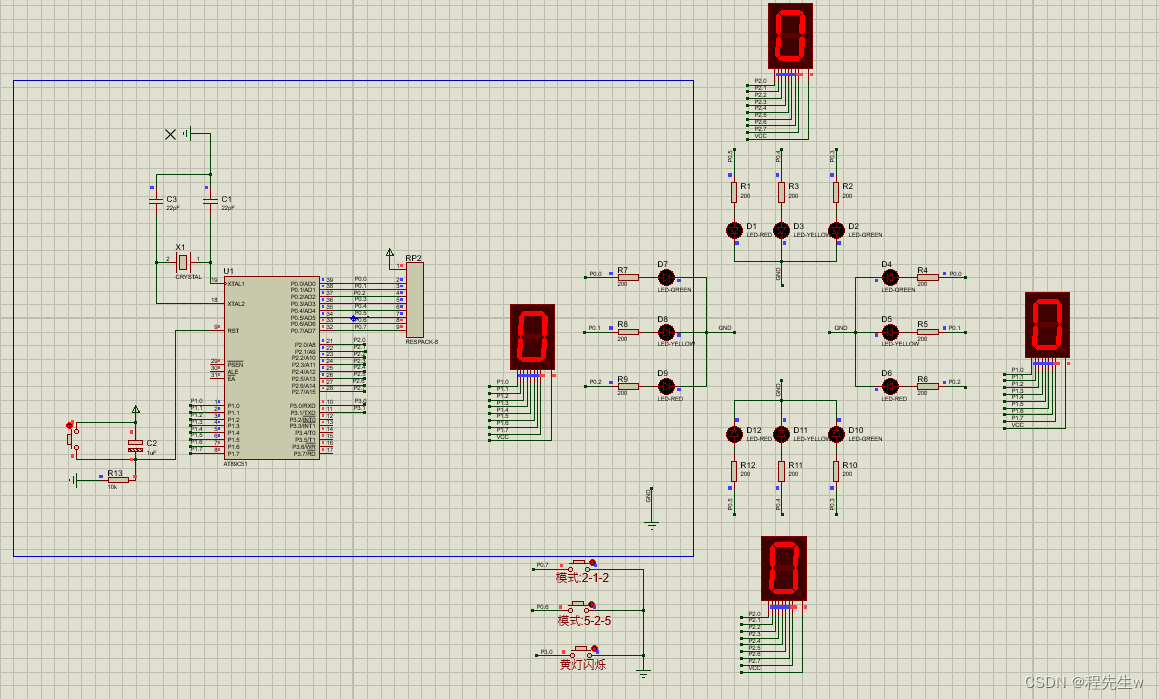
Task: Select capacitor C1 22pF
Action: click(x=210, y=201)
